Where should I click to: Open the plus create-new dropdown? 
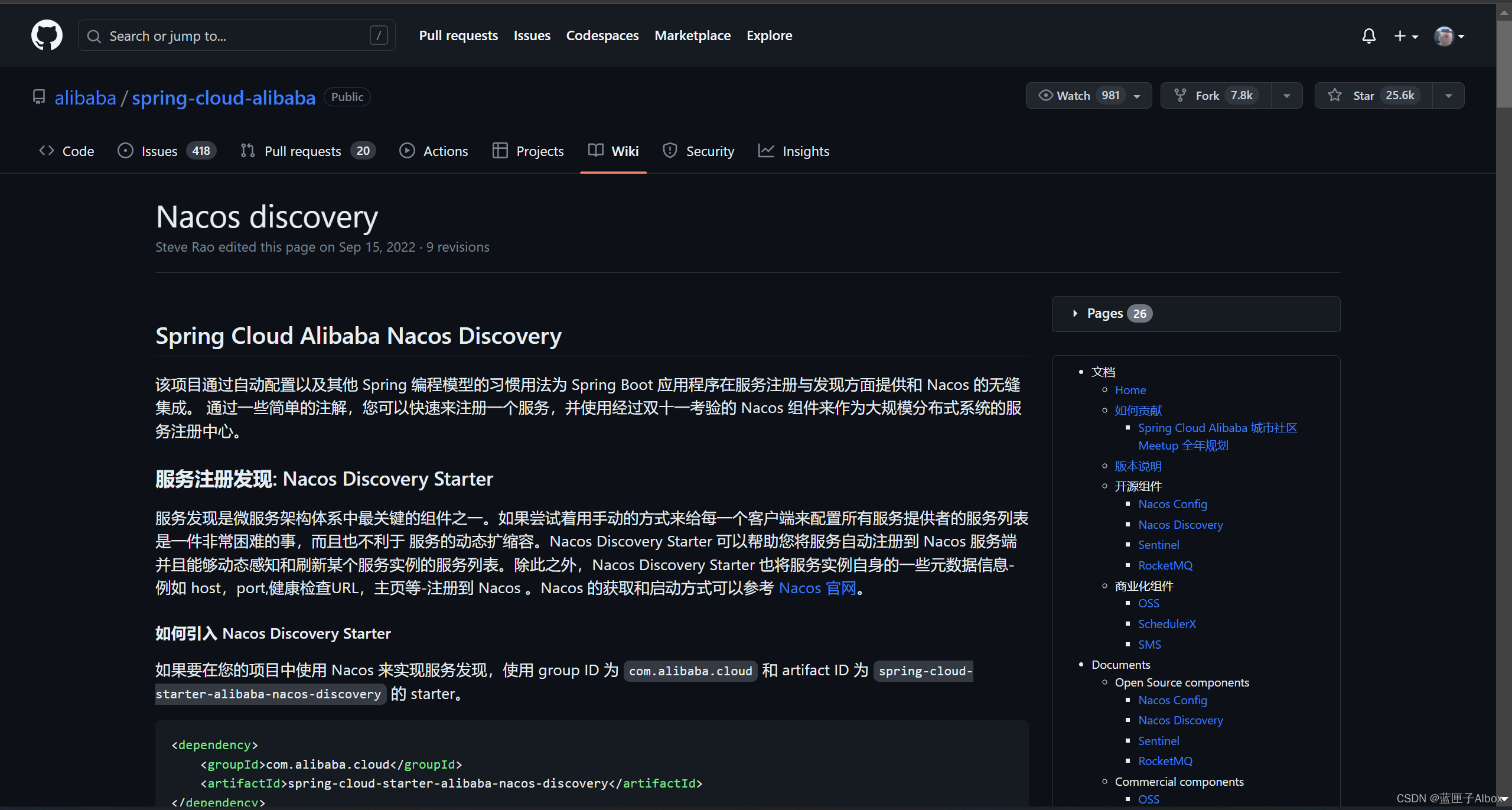1406,36
